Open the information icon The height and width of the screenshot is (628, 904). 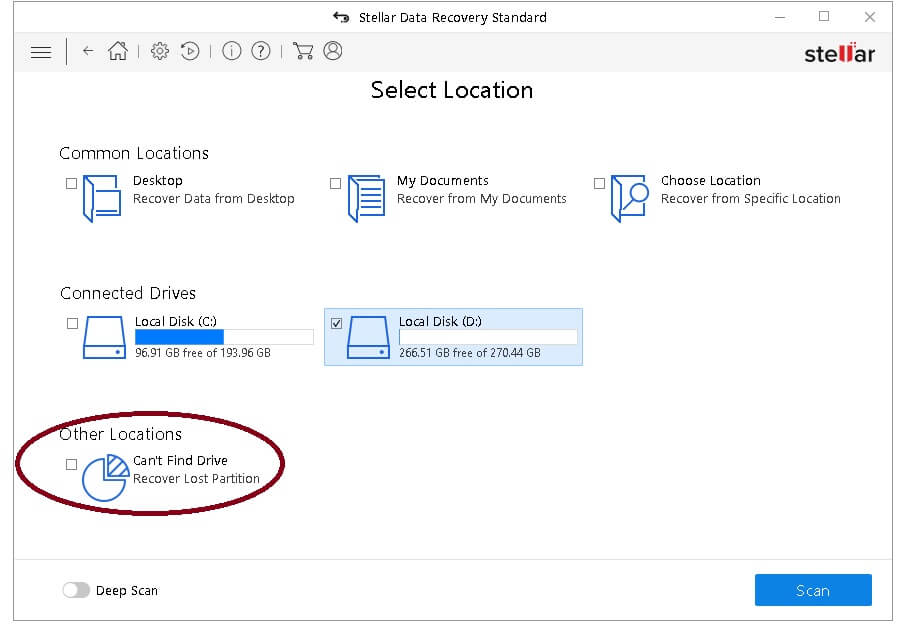[x=232, y=51]
